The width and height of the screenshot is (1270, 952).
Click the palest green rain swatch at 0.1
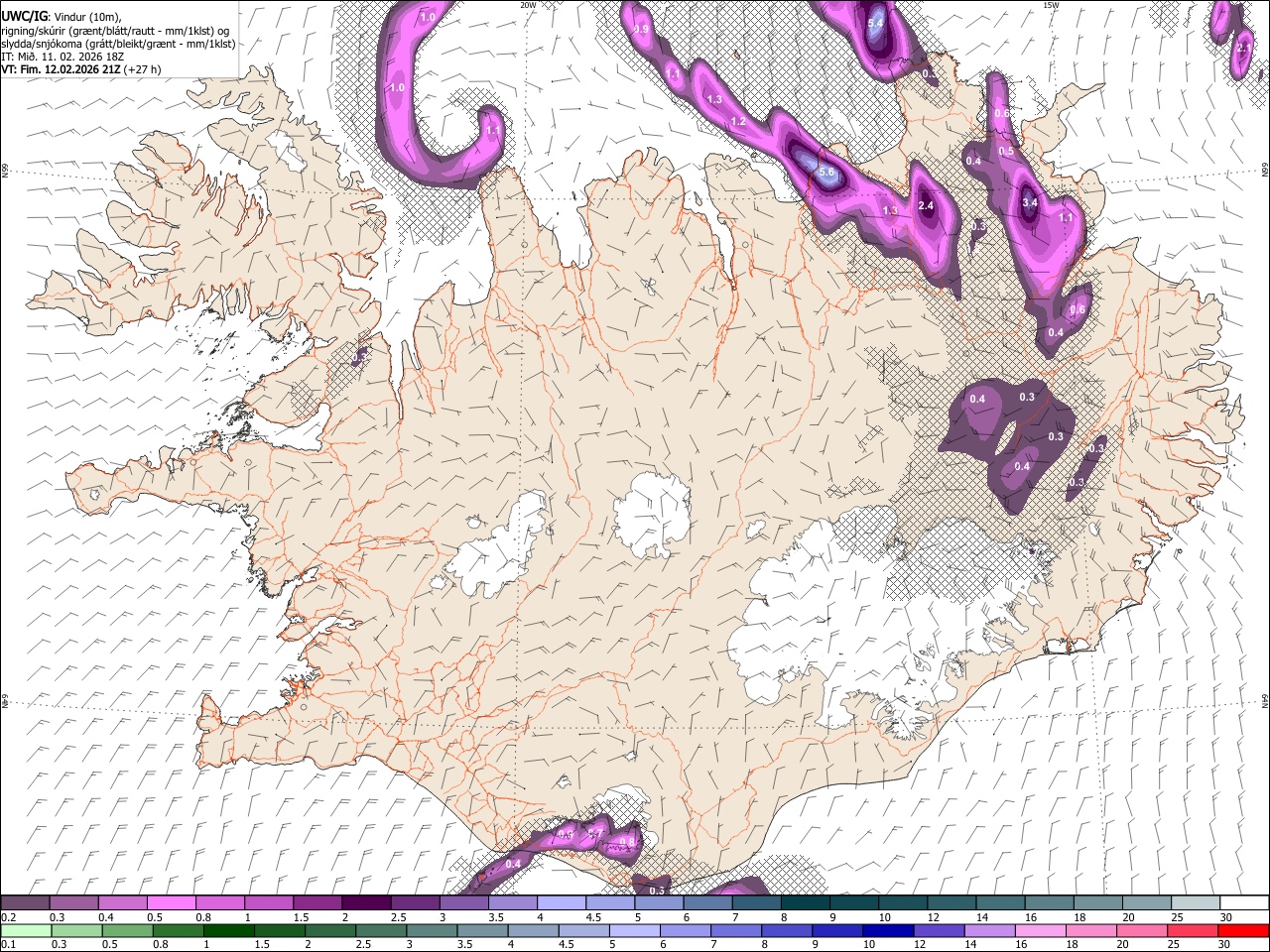[27, 931]
